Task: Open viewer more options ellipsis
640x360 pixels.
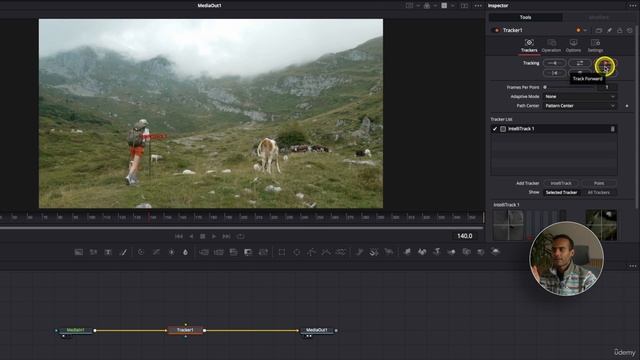Action: [478, 6]
